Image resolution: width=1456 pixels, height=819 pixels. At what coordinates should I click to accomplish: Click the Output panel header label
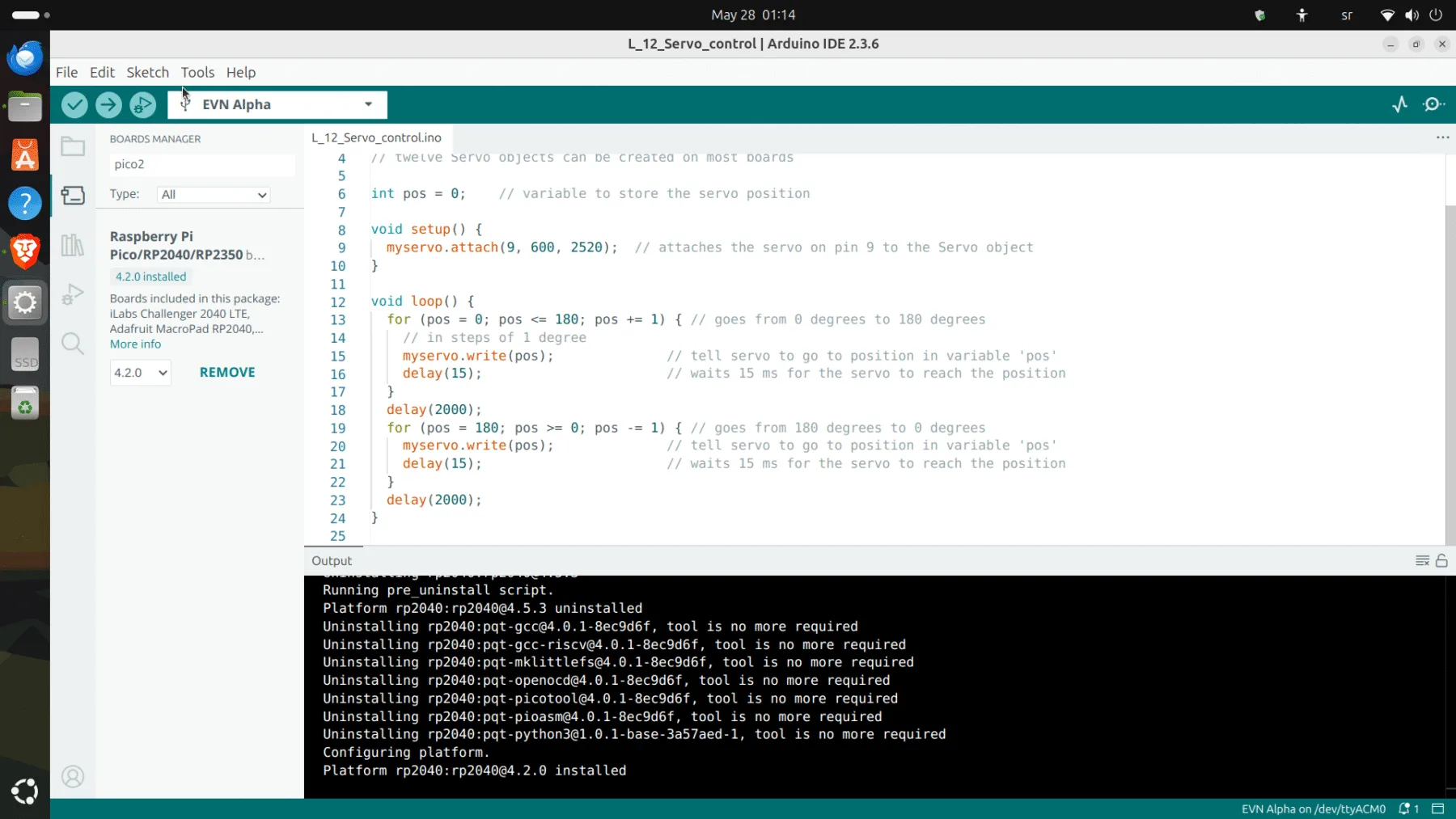[332, 561]
